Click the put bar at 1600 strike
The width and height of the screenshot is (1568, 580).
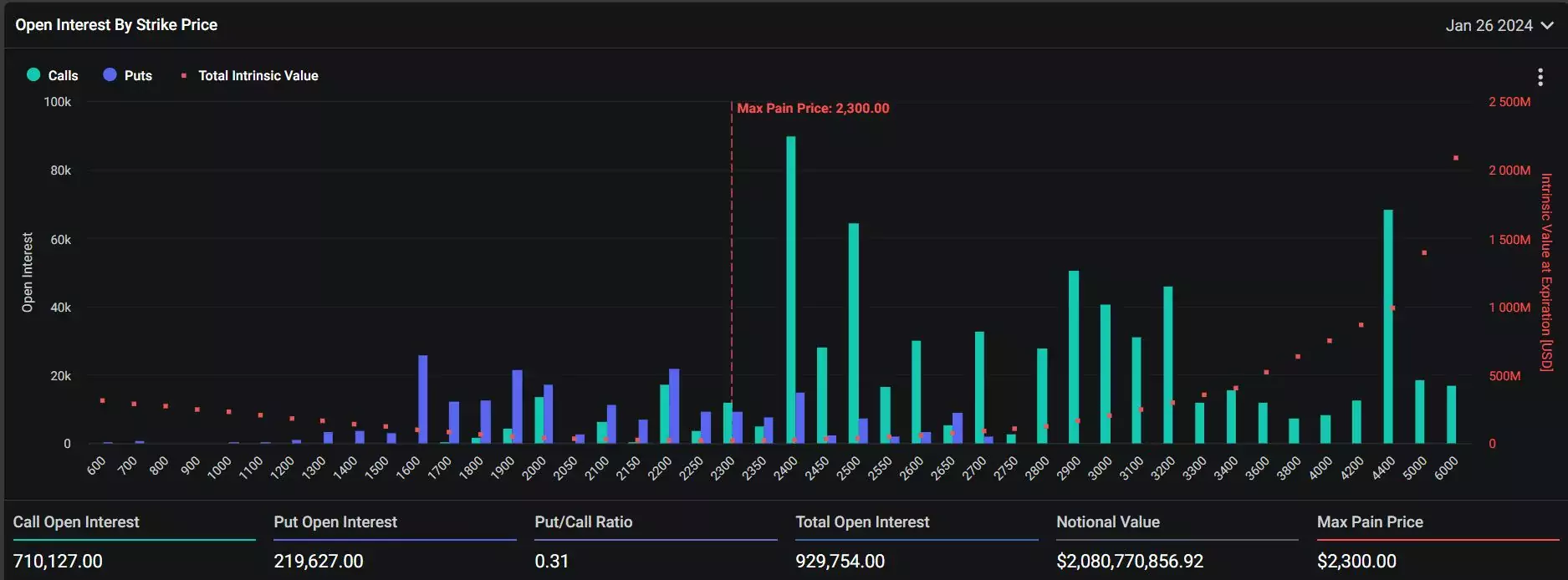coord(423,399)
